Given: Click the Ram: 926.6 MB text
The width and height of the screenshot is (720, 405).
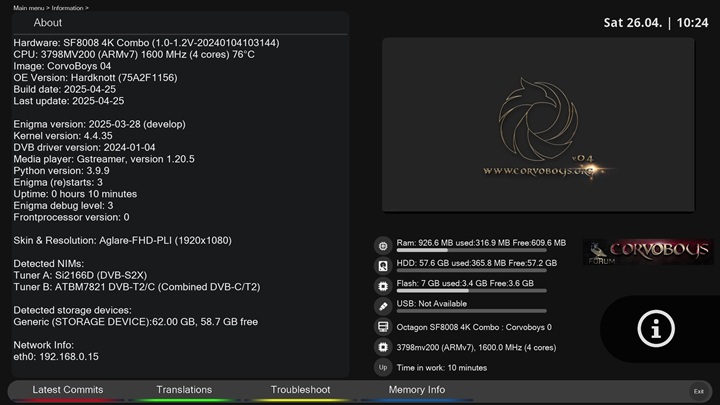Looking at the screenshot, I should click(481, 242).
